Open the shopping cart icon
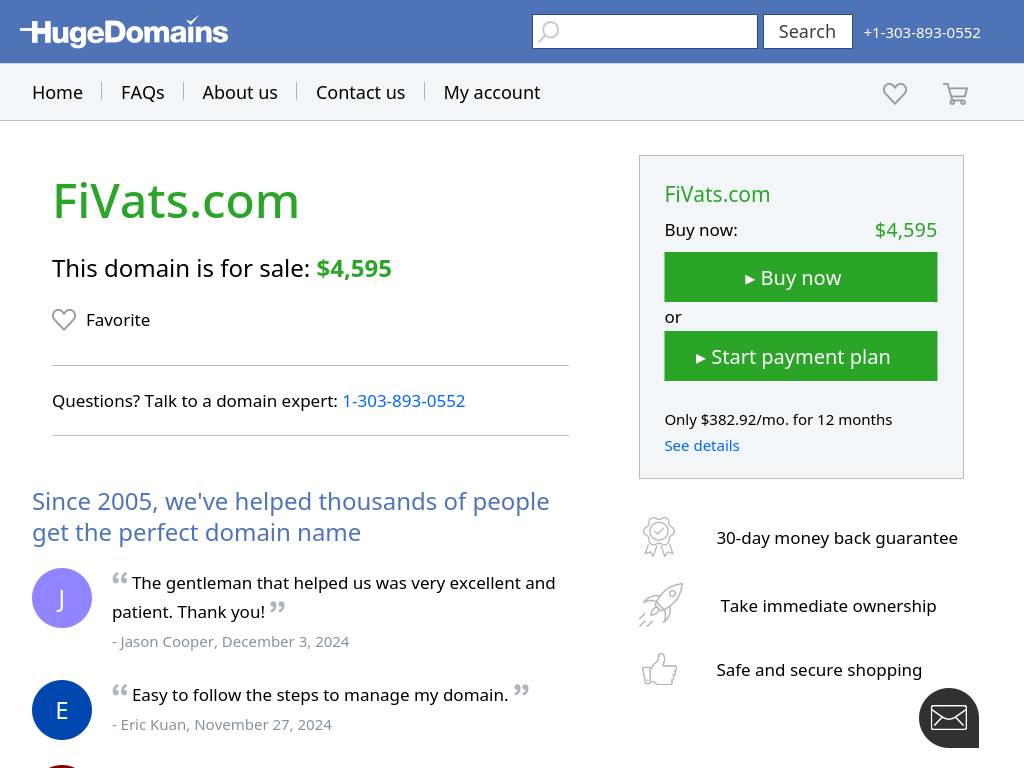The height and width of the screenshot is (768, 1024). pos(955,94)
